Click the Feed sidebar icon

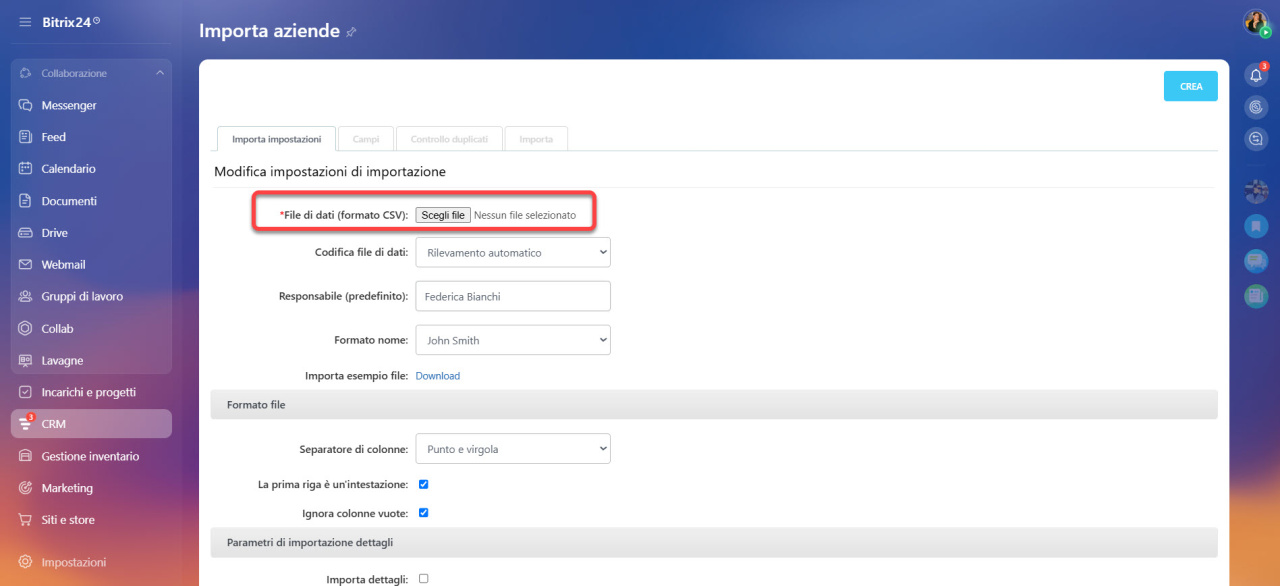[26, 137]
